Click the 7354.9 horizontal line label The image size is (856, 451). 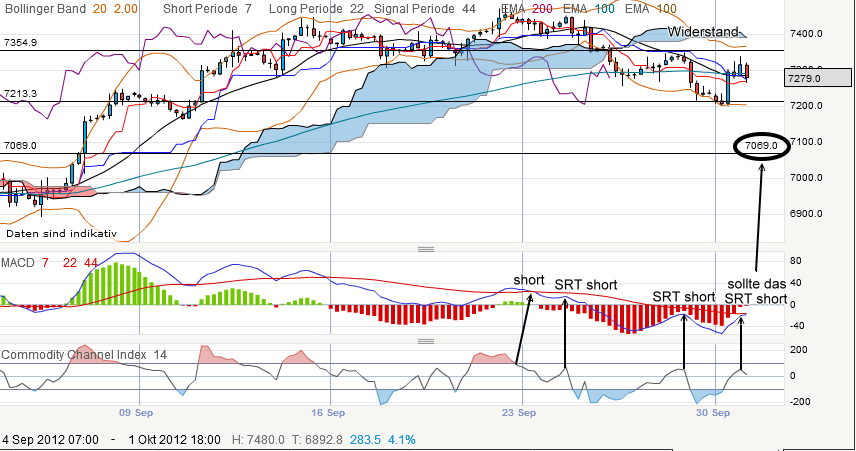(x=20, y=42)
